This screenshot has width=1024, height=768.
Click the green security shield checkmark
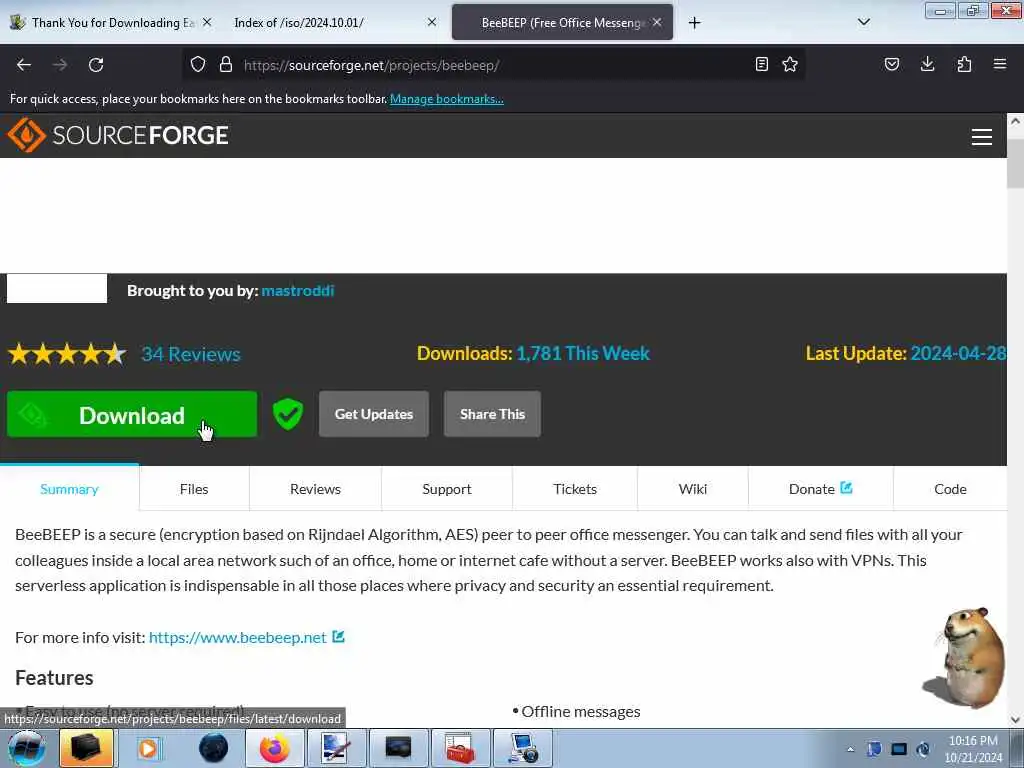pos(288,414)
